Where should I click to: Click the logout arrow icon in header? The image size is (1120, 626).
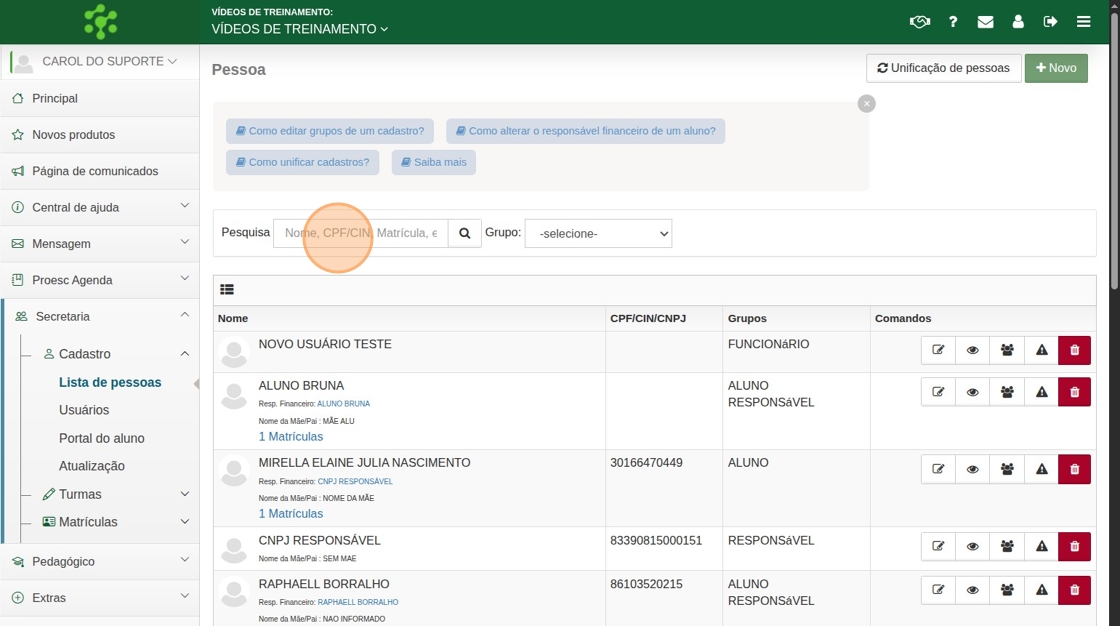[x=1050, y=22]
